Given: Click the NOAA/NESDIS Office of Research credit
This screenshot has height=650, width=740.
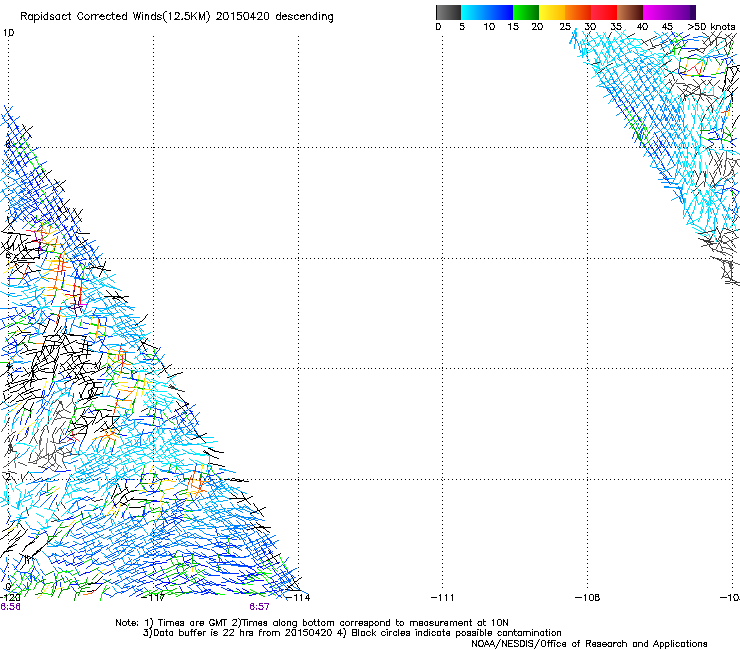Looking at the screenshot, I should coord(589,644).
